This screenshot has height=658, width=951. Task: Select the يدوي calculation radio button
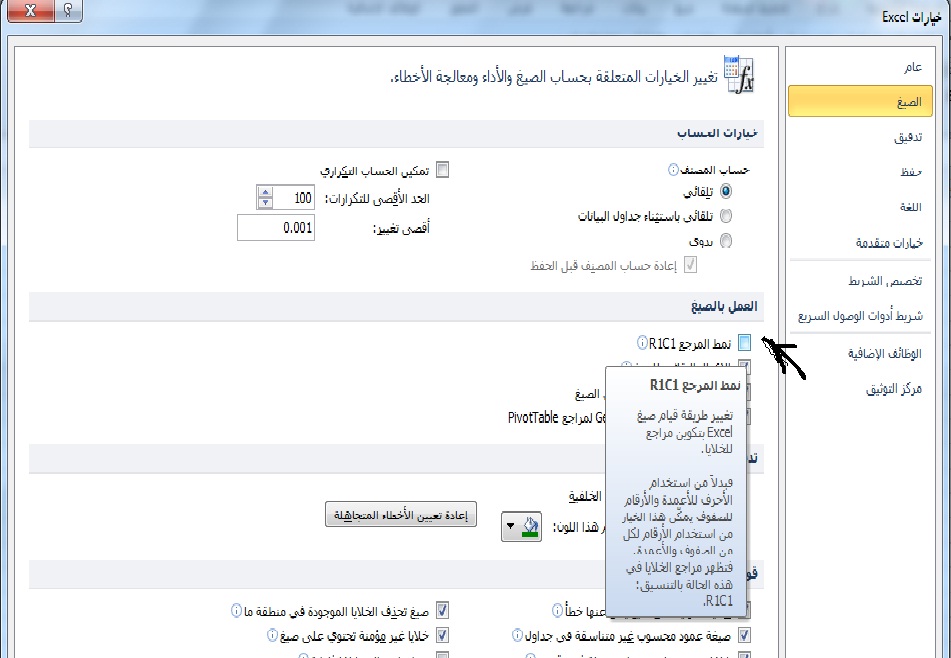pos(725,241)
